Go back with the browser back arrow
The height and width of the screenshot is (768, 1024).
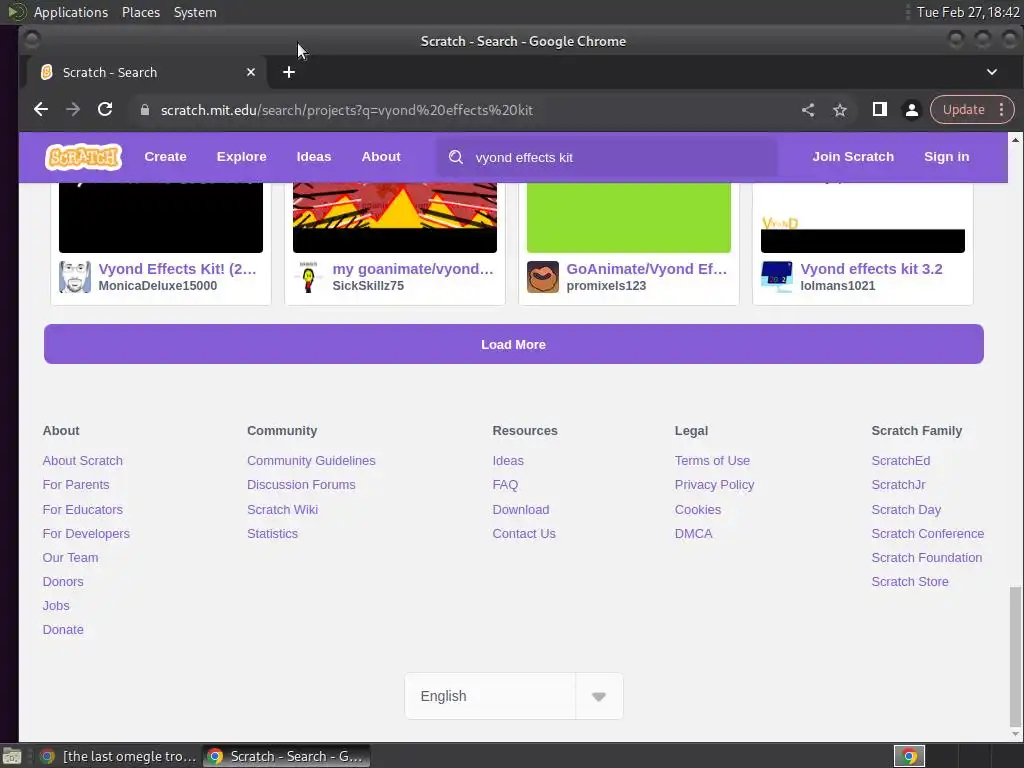[x=40, y=110]
